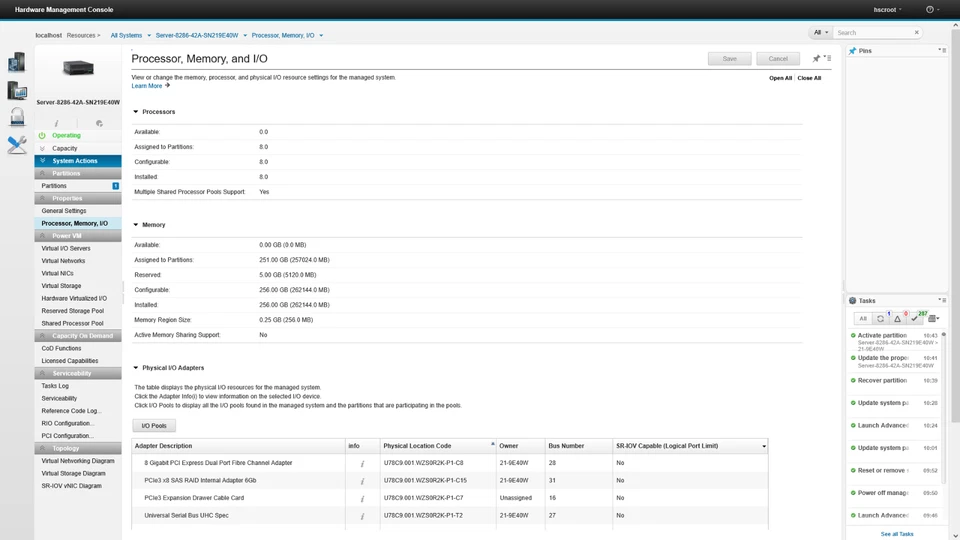Collapse the Power VM sidebar group
Screen dimensions: 960x540
pos(78,236)
